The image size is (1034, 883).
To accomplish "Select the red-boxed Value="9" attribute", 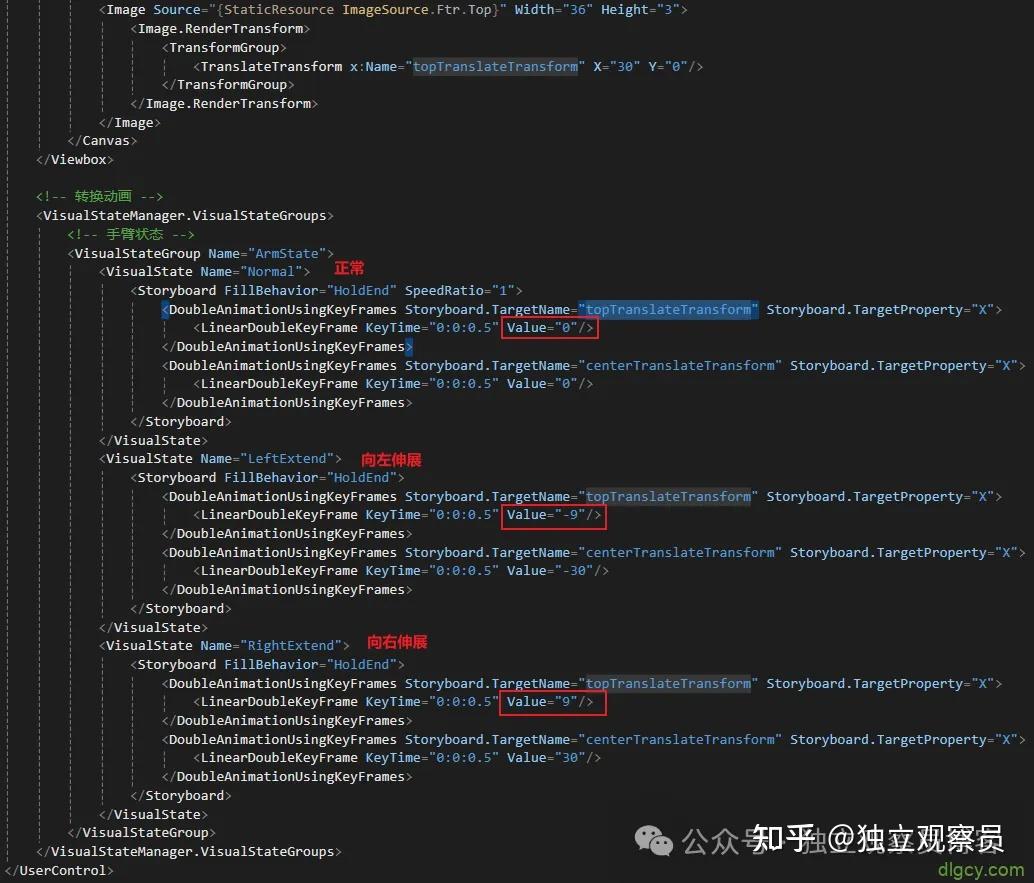I will tap(550, 701).
